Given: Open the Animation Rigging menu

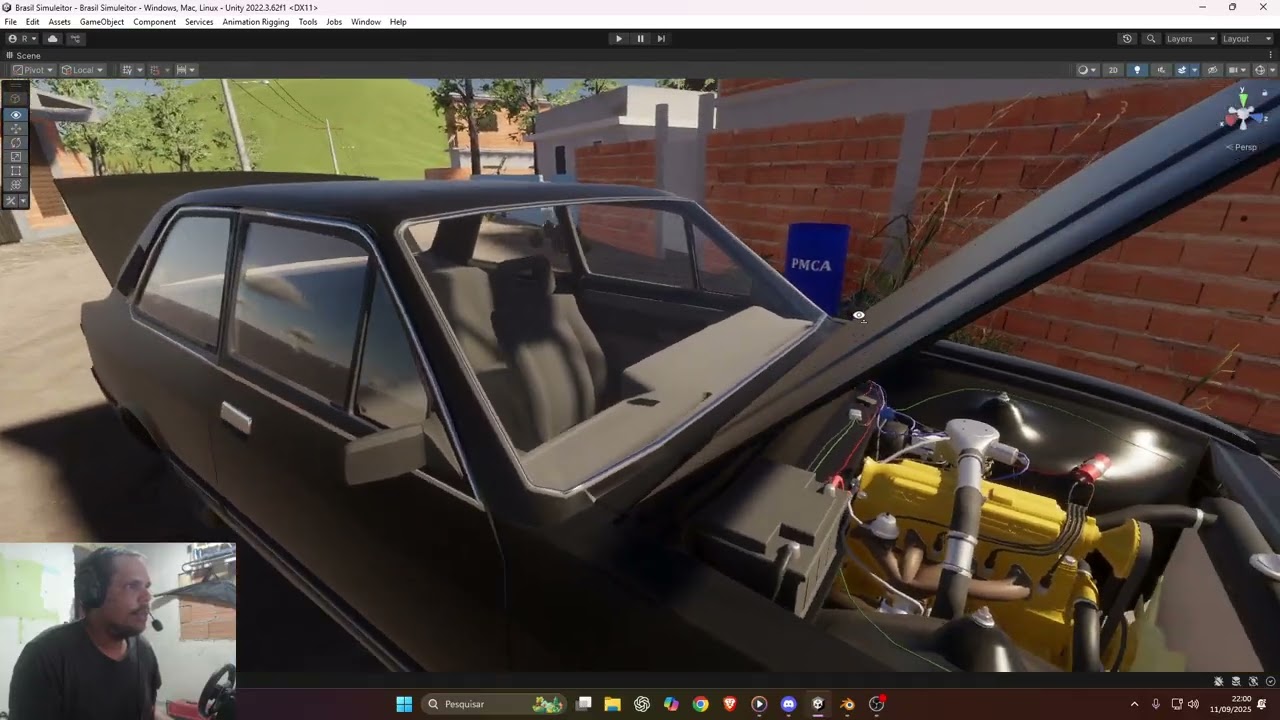Looking at the screenshot, I should [x=256, y=22].
